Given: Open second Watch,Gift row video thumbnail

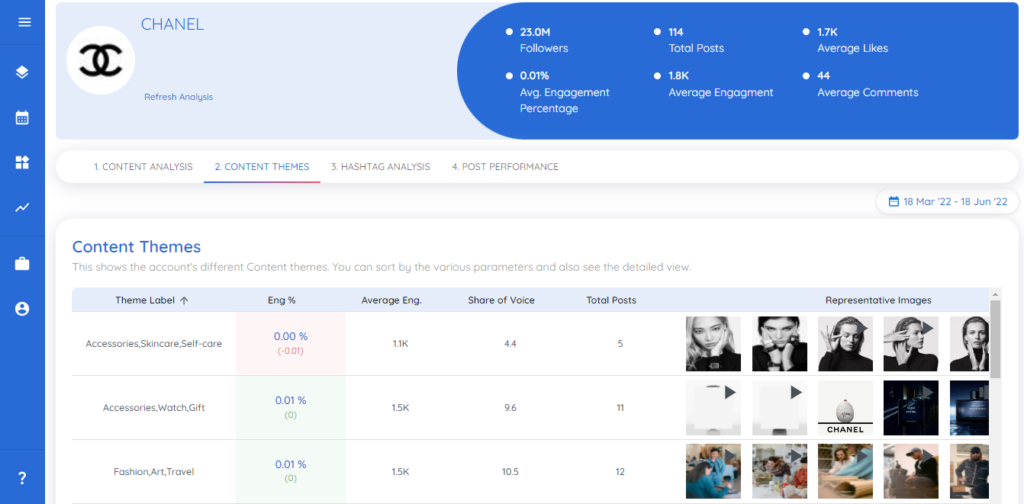Looking at the screenshot, I should (x=779, y=408).
